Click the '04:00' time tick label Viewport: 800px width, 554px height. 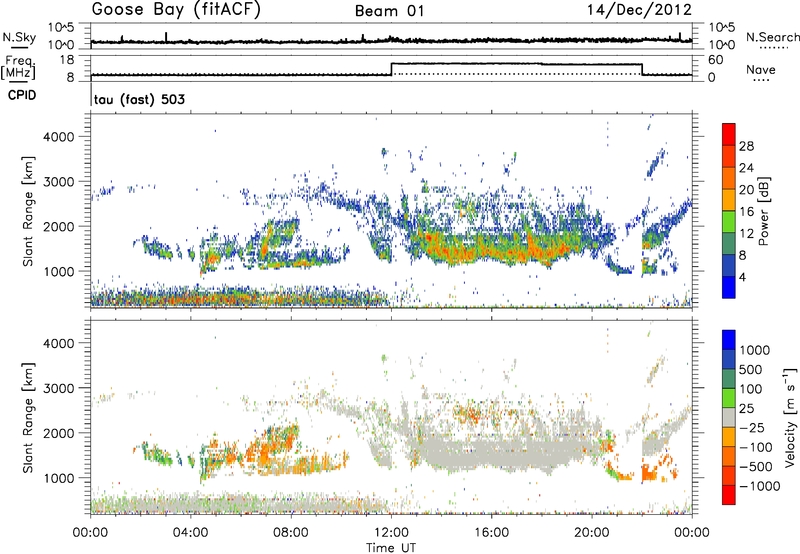[191, 533]
